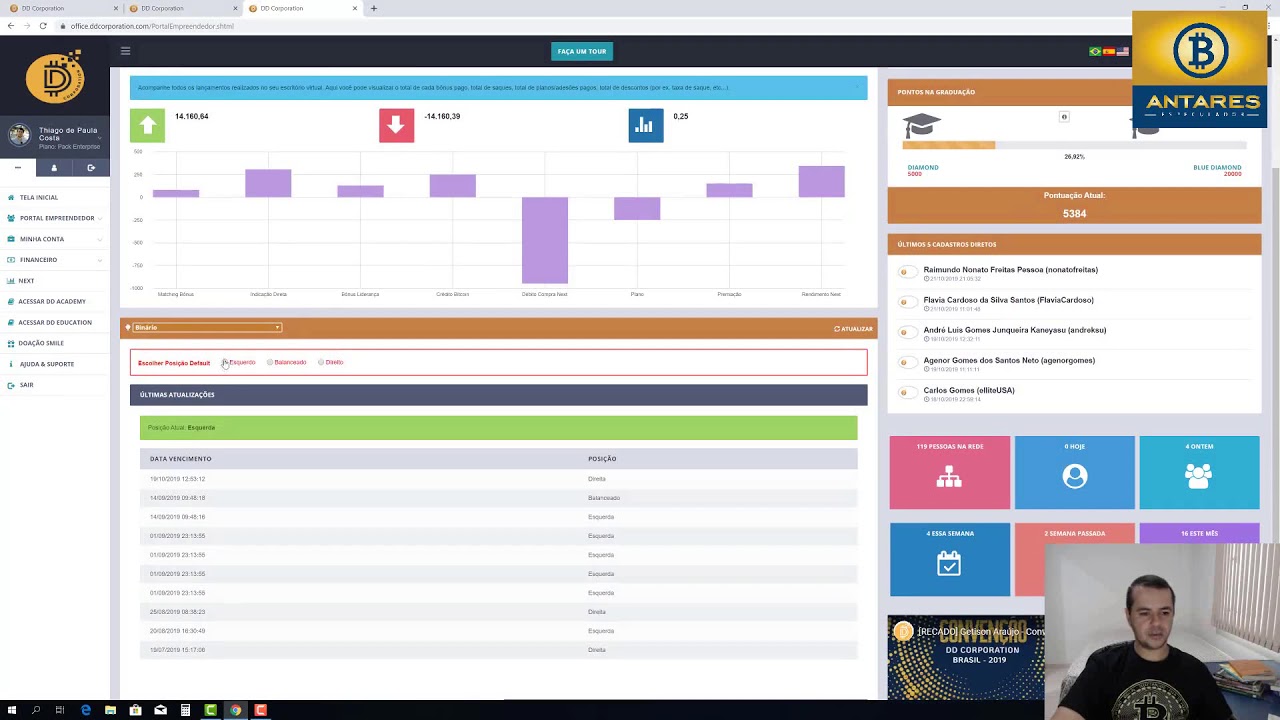Open Carlos Gomes (elliteUSA) entry
The image size is (1280, 720).
click(969, 390)
